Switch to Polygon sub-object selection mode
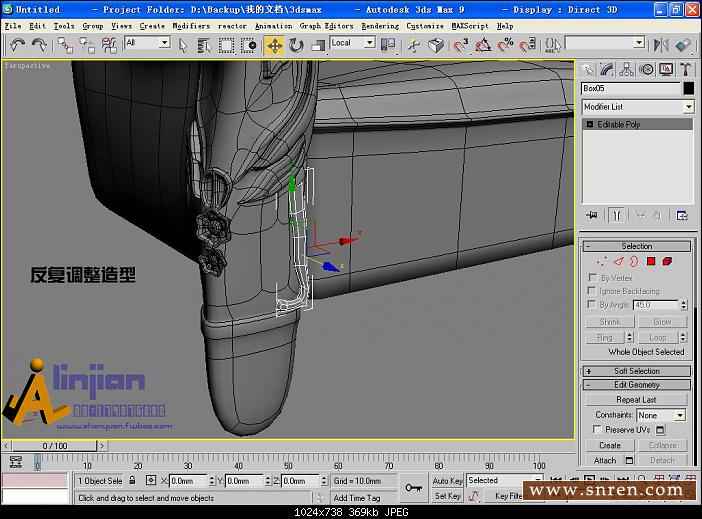This screenshot has height=519, width=702. coord(650,261)
